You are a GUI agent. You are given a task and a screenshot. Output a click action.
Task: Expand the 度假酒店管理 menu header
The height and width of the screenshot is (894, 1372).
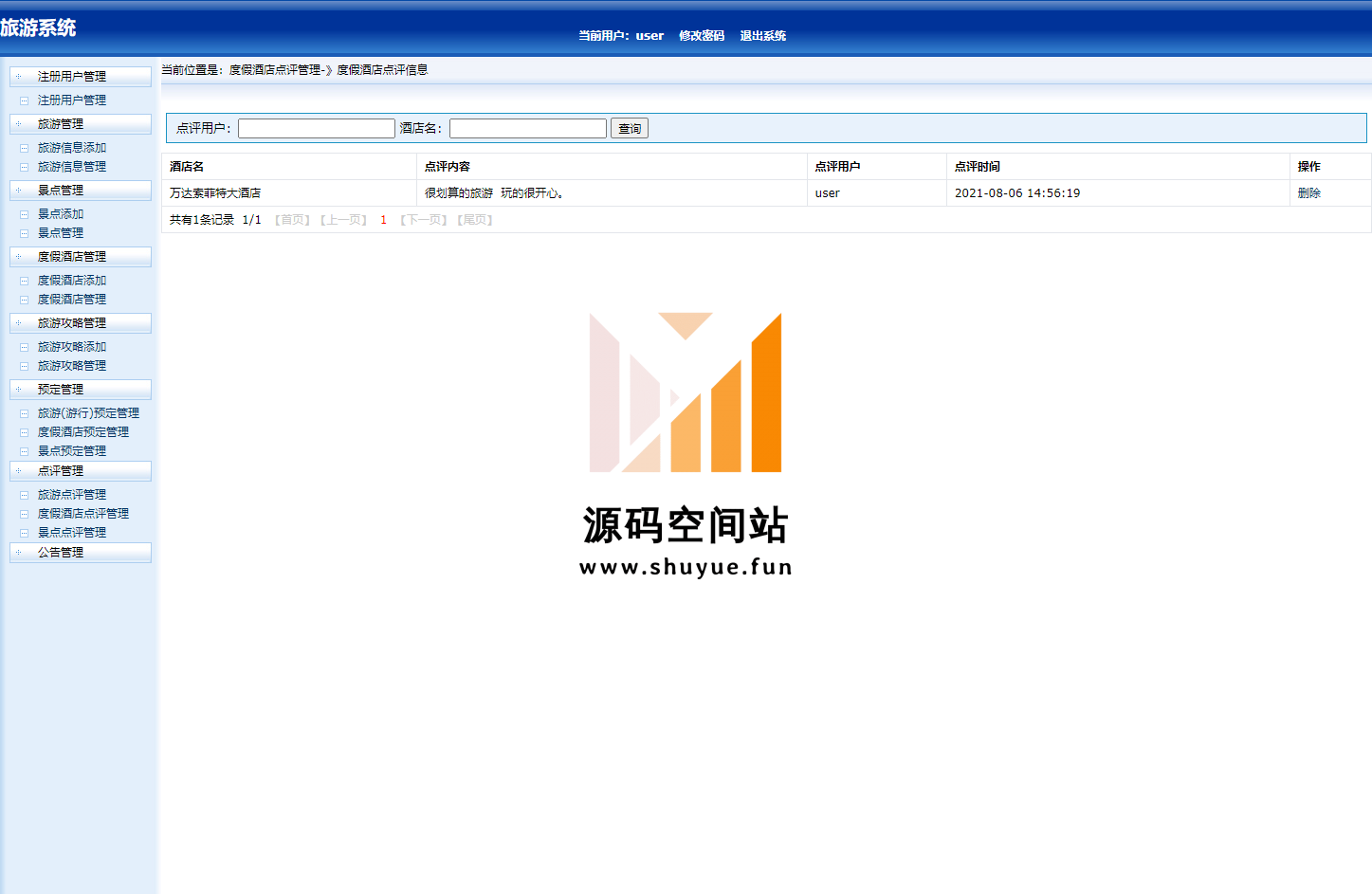click(x=81, y=256)
